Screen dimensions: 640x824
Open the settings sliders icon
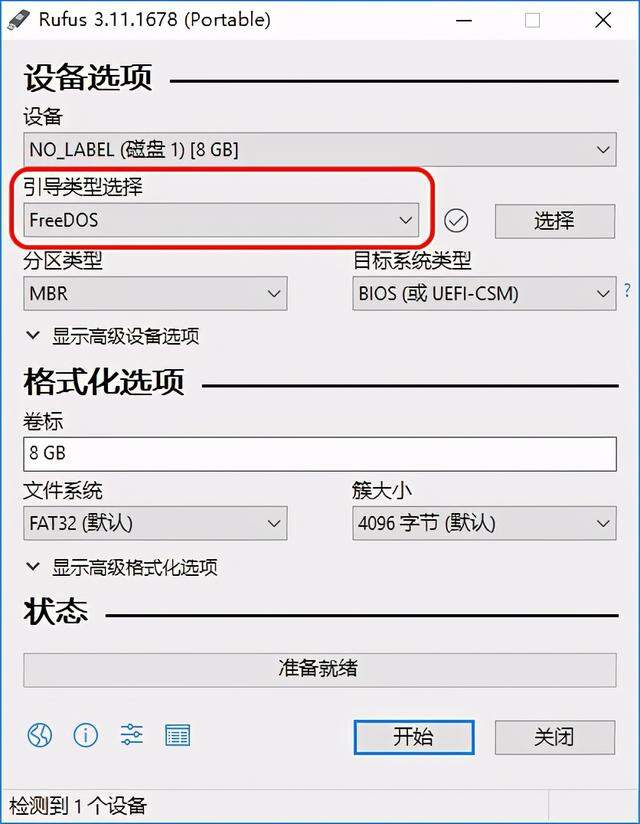(x=131, y=735)
